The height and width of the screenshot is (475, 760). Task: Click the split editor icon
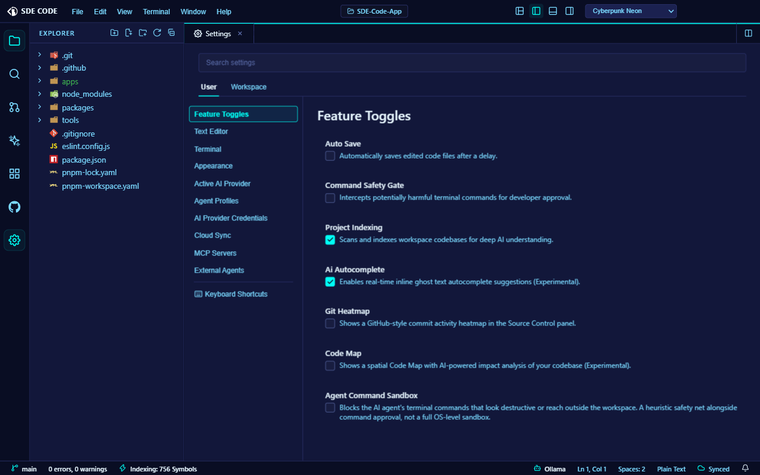coord(748,33)
